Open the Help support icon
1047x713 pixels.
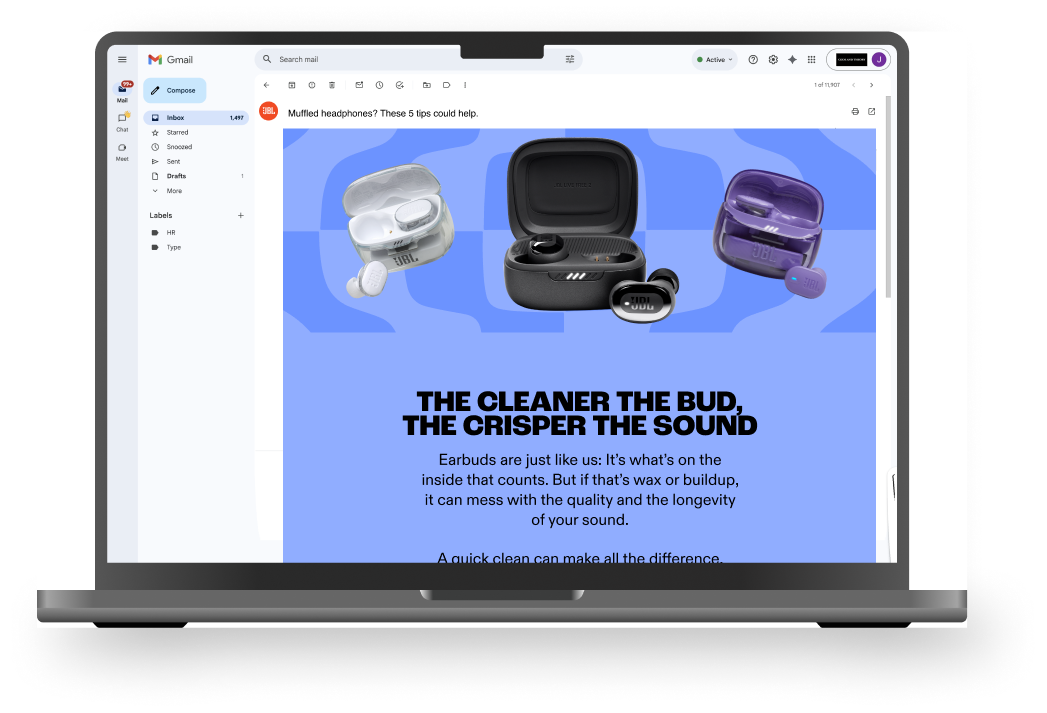[753, 59]
